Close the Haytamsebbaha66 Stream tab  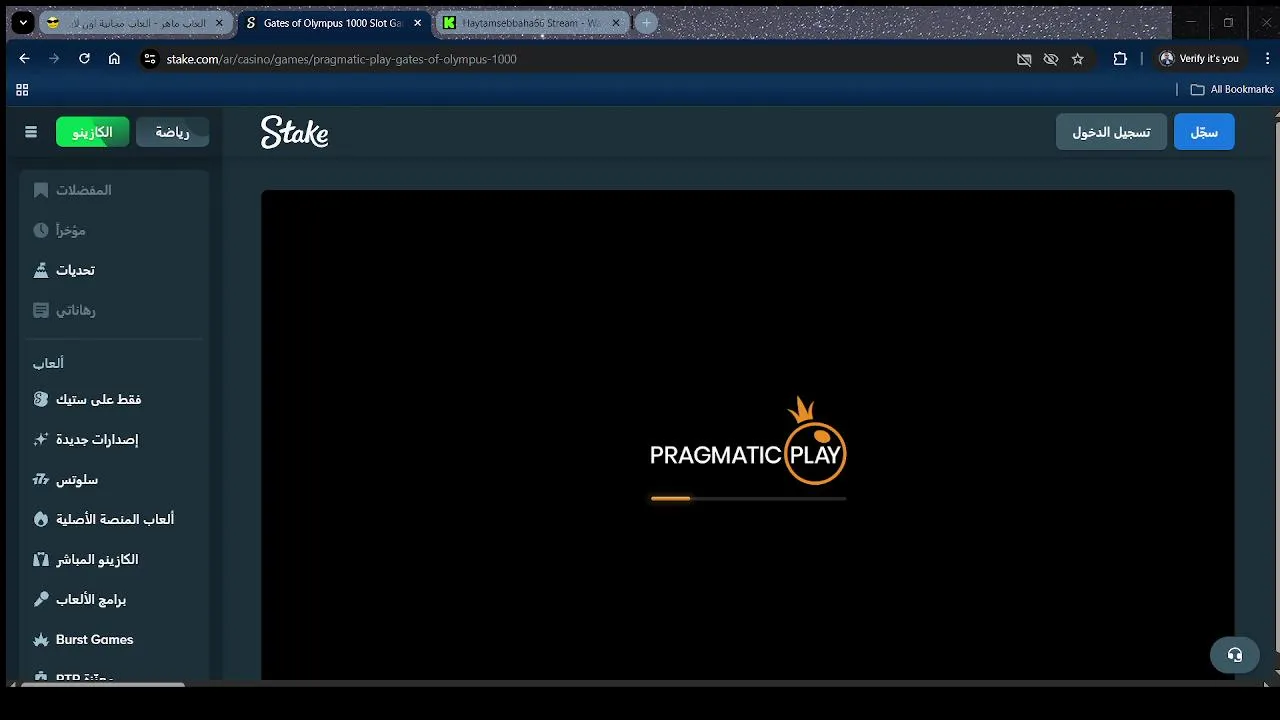point(616,22)
